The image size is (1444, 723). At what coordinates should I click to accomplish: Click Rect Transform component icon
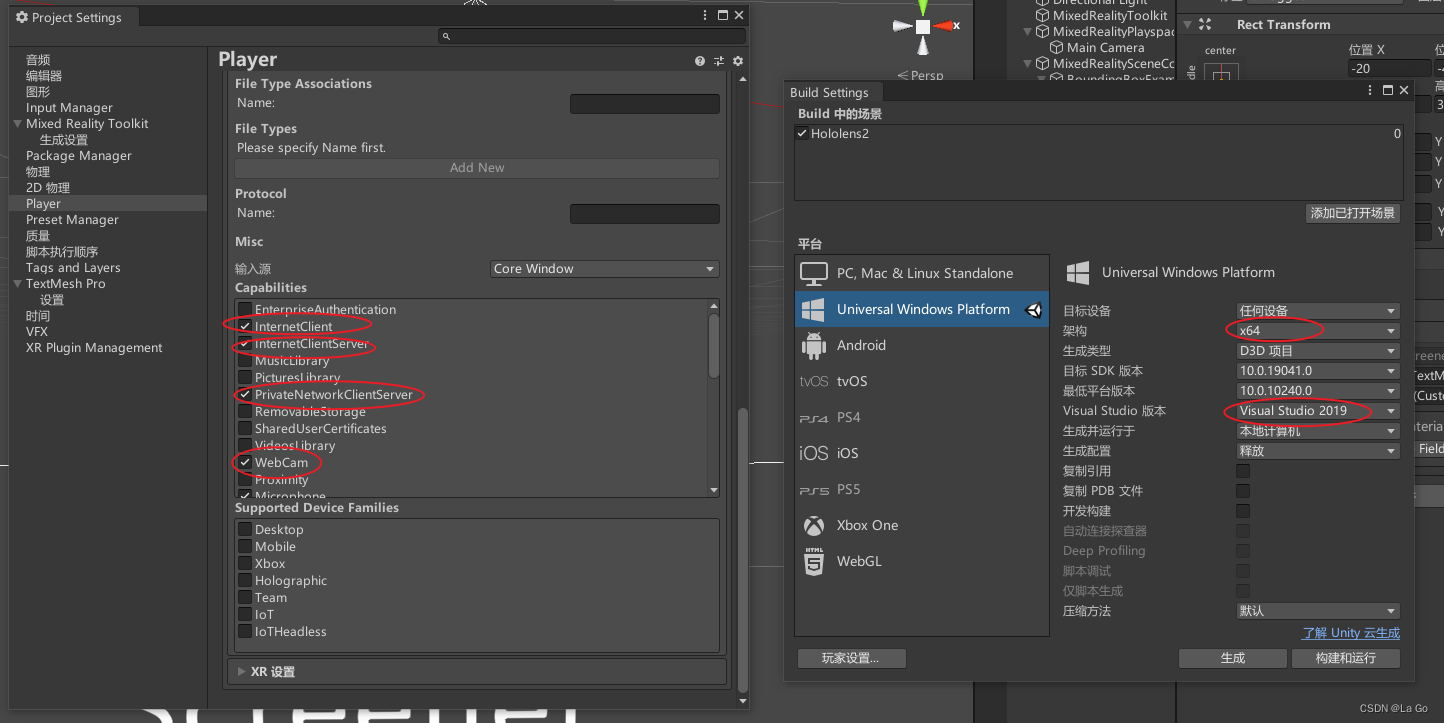coord(1205,24)
